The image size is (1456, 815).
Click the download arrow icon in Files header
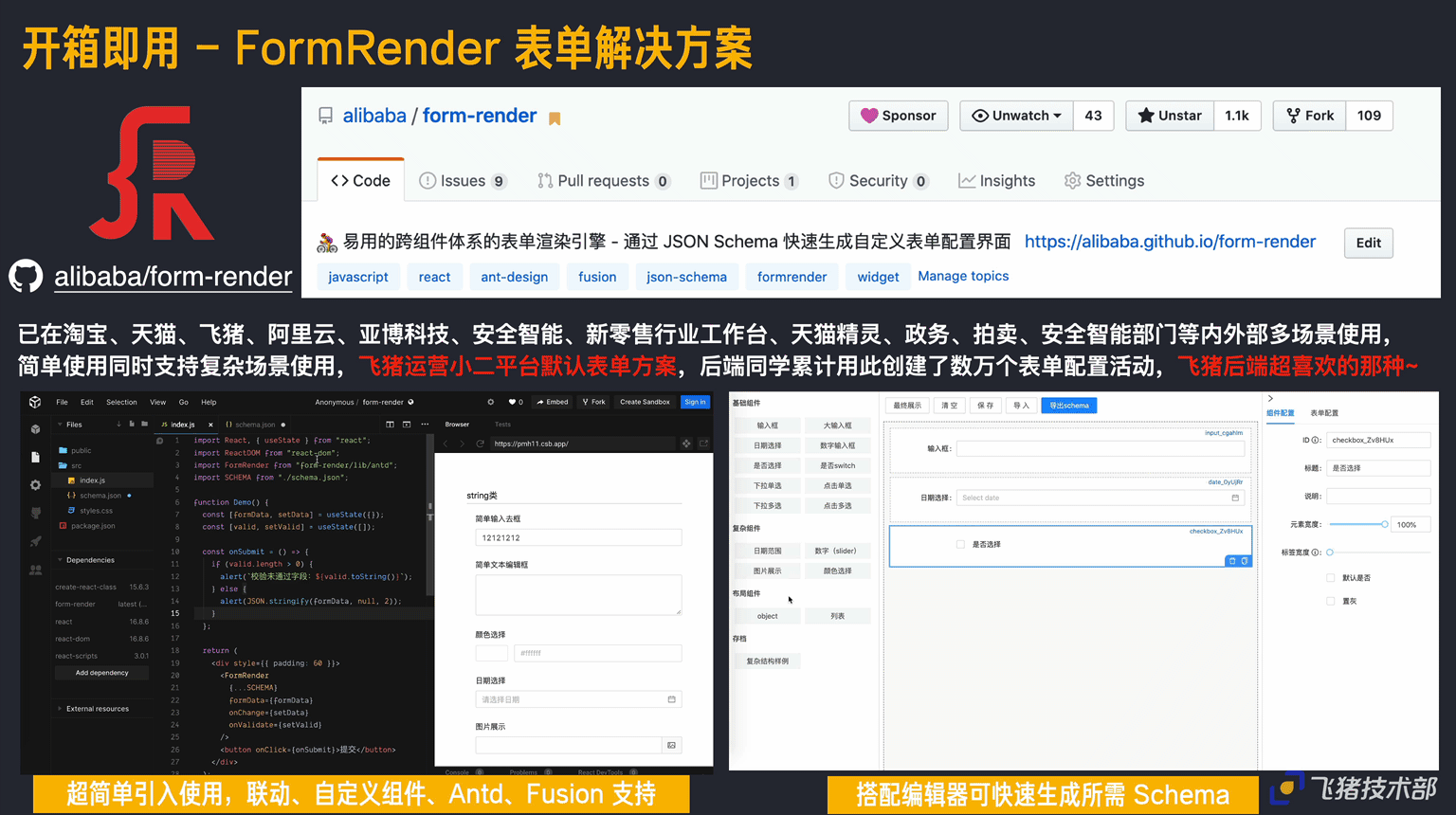(118, 424)
